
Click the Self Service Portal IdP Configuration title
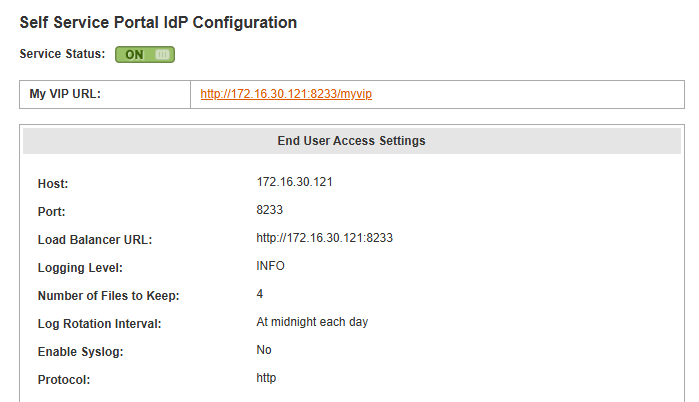158,22
